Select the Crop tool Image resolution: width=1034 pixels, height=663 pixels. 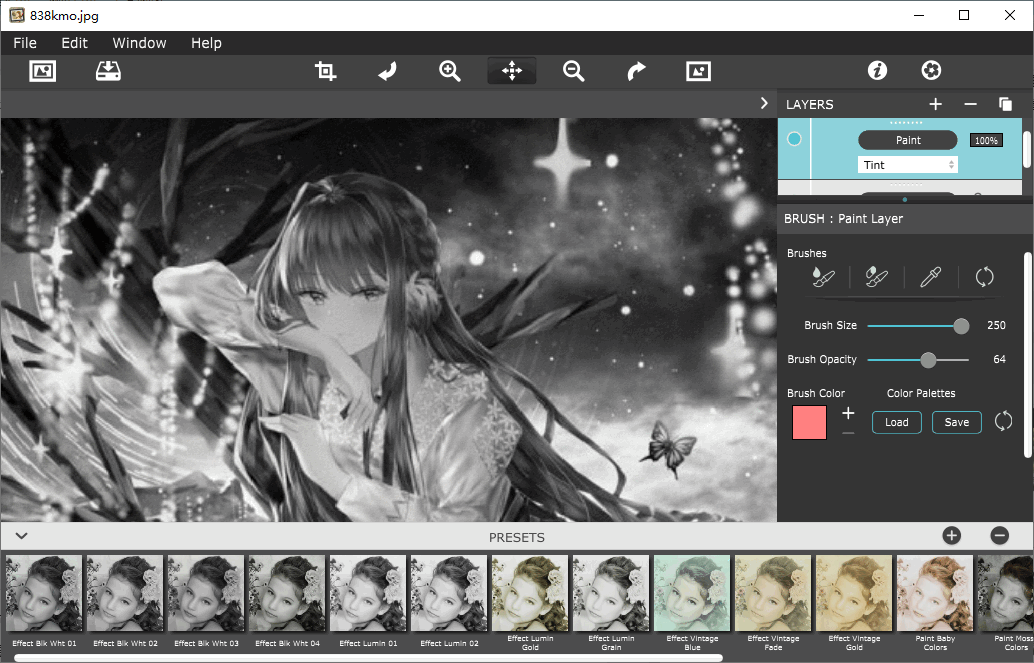click(325, 71)
